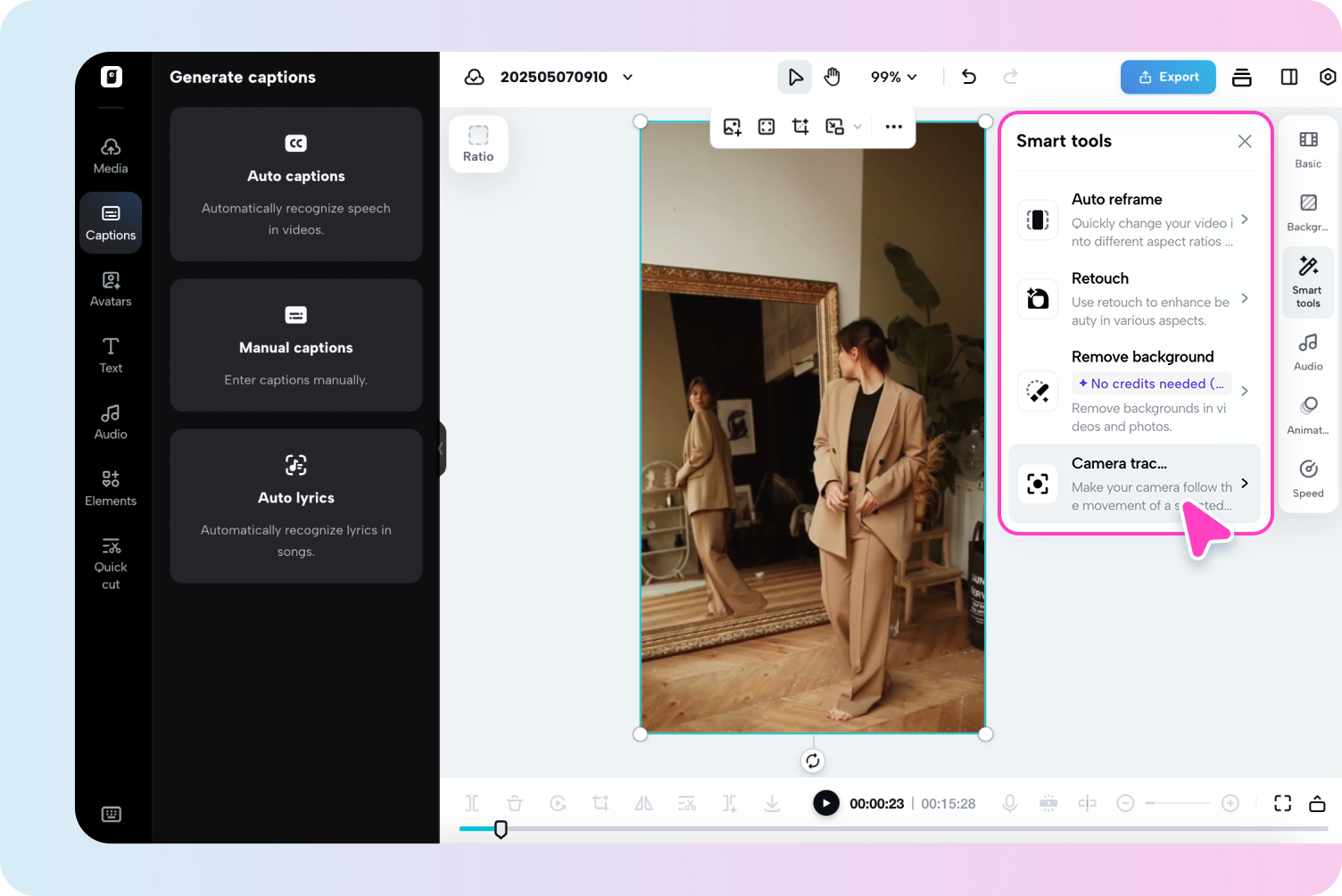Close the Smart tools panel
The height and width of the screenshot is (896, 1342).
click(1245, 141)
